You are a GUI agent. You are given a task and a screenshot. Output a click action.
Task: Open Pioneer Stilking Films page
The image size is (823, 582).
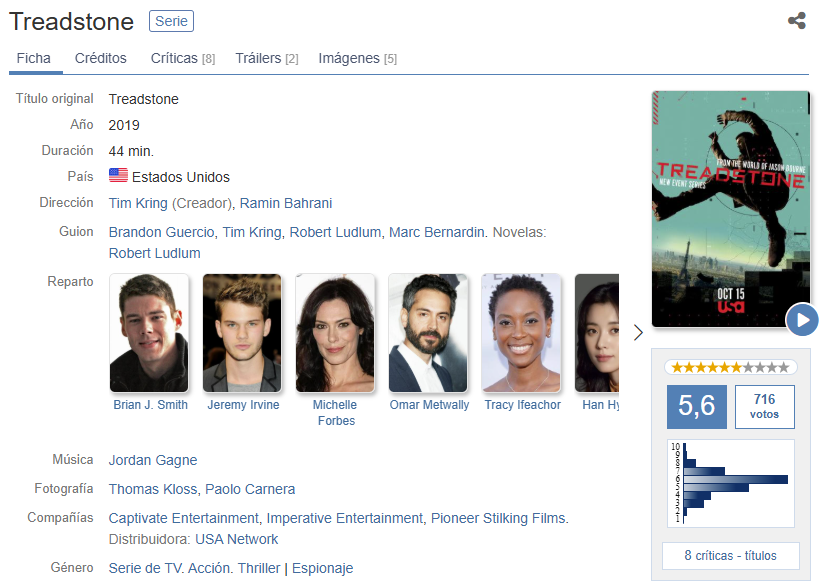[498, 518]
